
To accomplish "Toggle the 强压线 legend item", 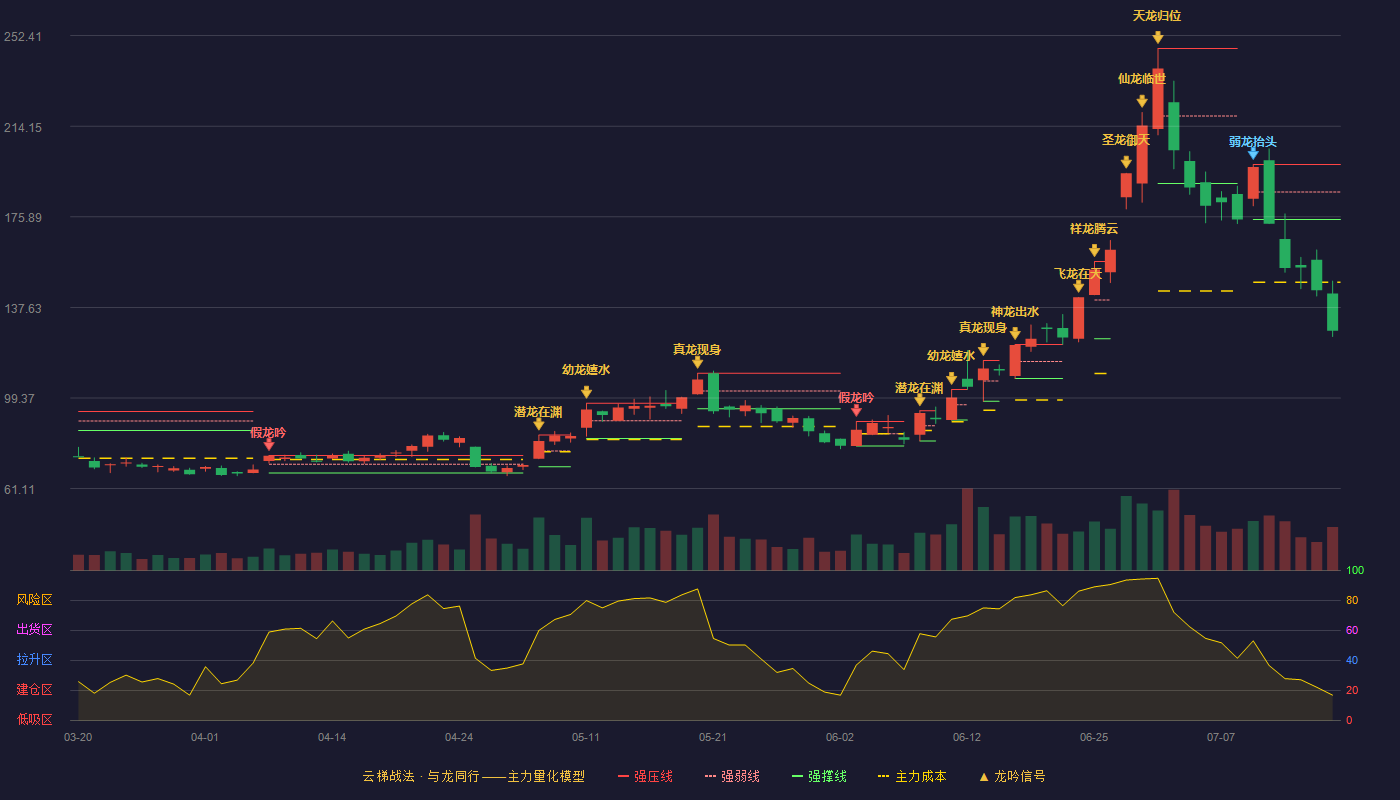I will pos(645,776).
